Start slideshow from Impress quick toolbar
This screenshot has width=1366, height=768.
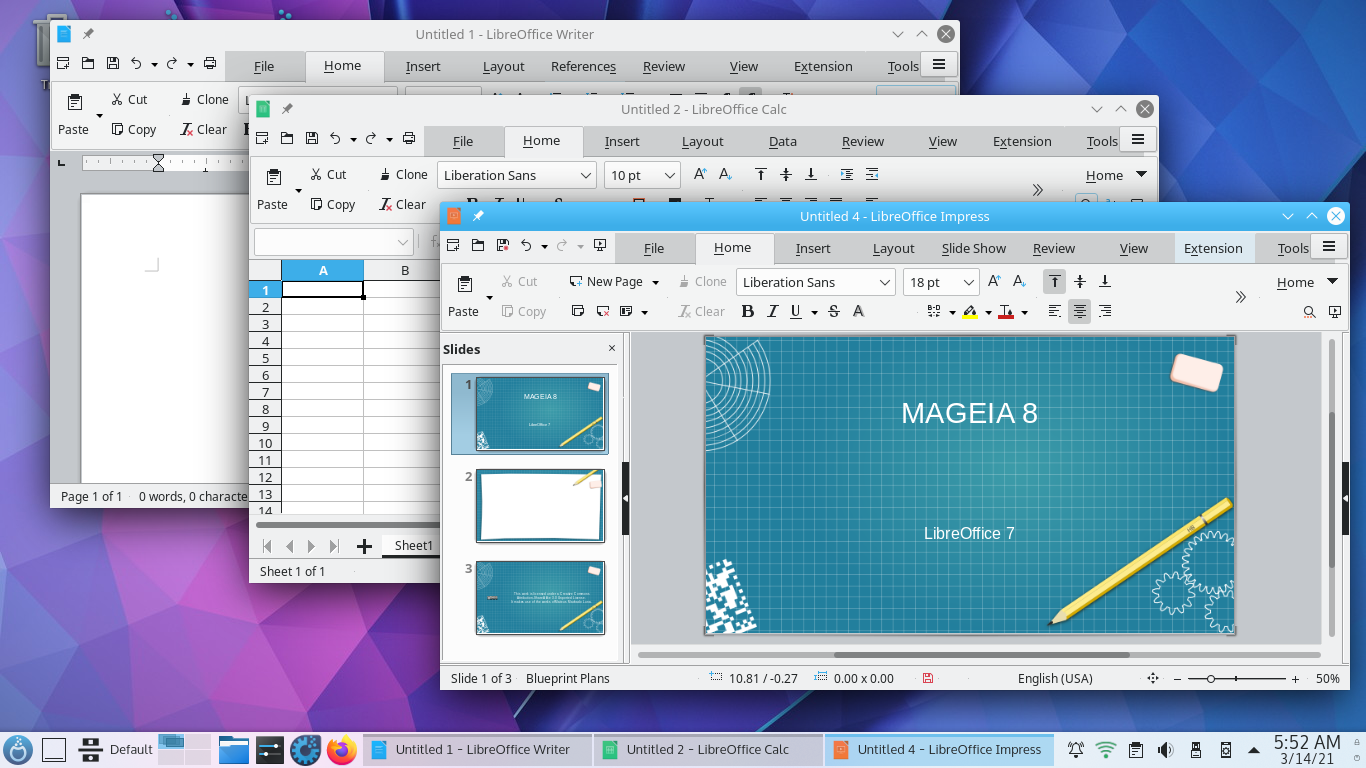pos(600,245)
